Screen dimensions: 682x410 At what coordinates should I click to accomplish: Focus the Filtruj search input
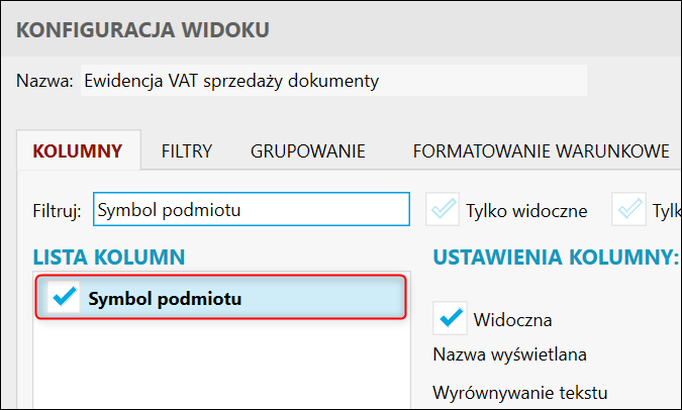[250, 210]
